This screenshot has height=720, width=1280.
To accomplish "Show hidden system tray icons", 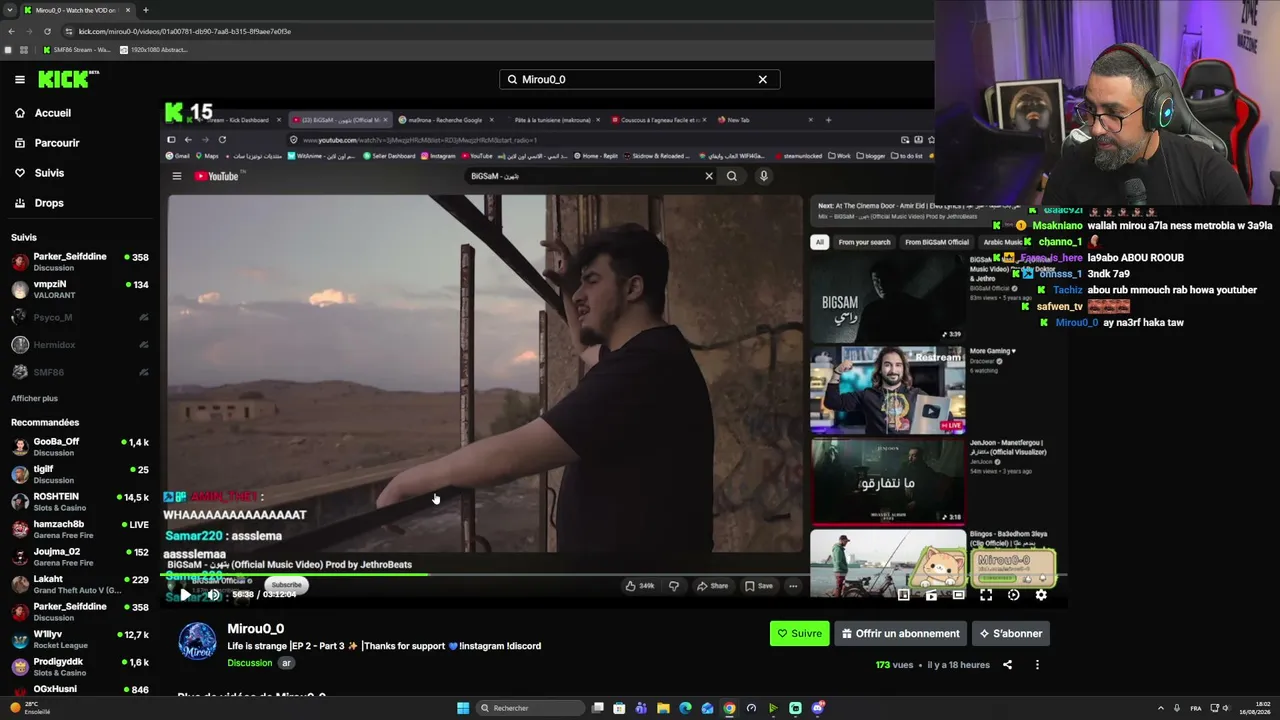I will [x=1160, y=708].
